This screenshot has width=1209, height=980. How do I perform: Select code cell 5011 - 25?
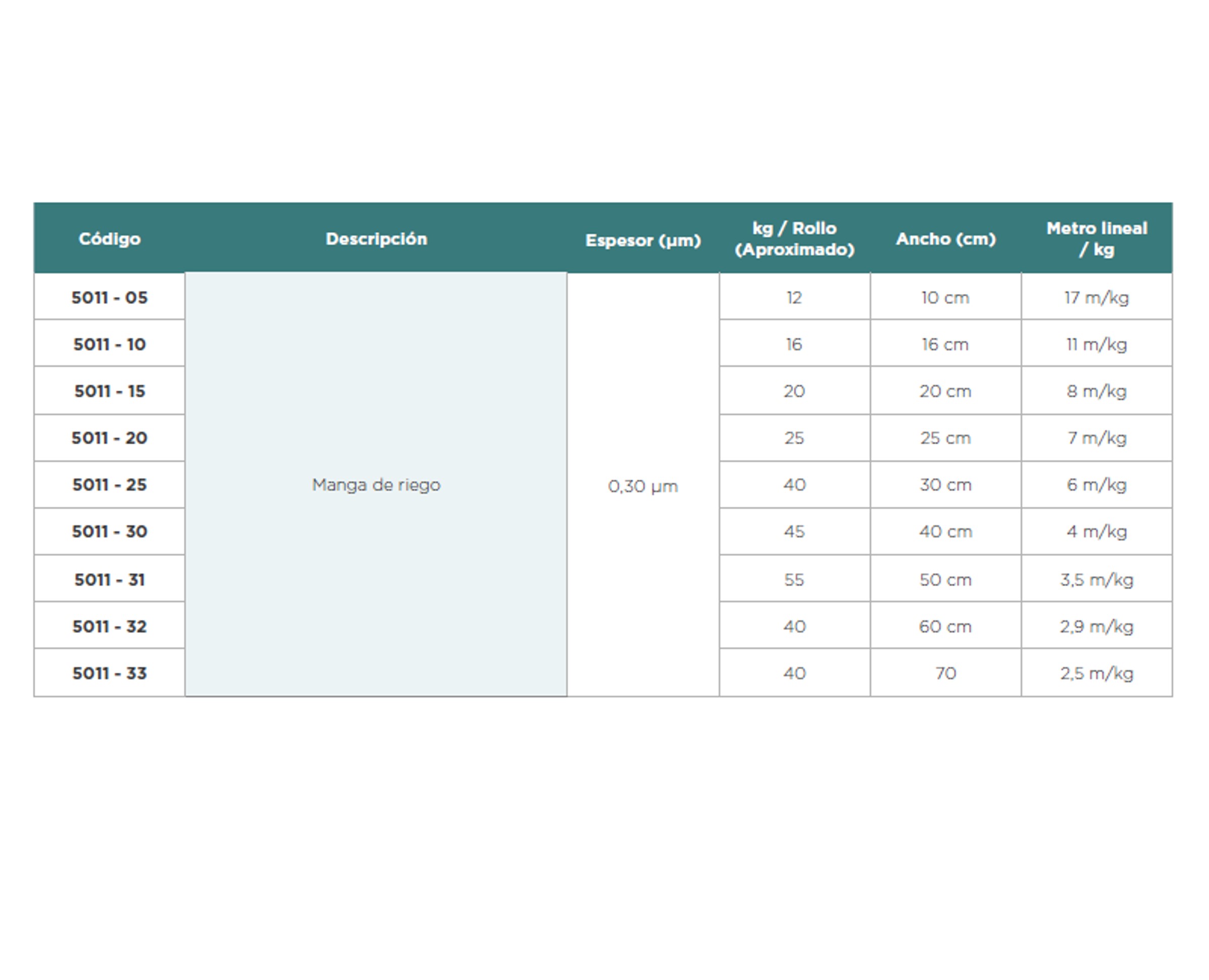pyautogui.click(x=110, y=484)
